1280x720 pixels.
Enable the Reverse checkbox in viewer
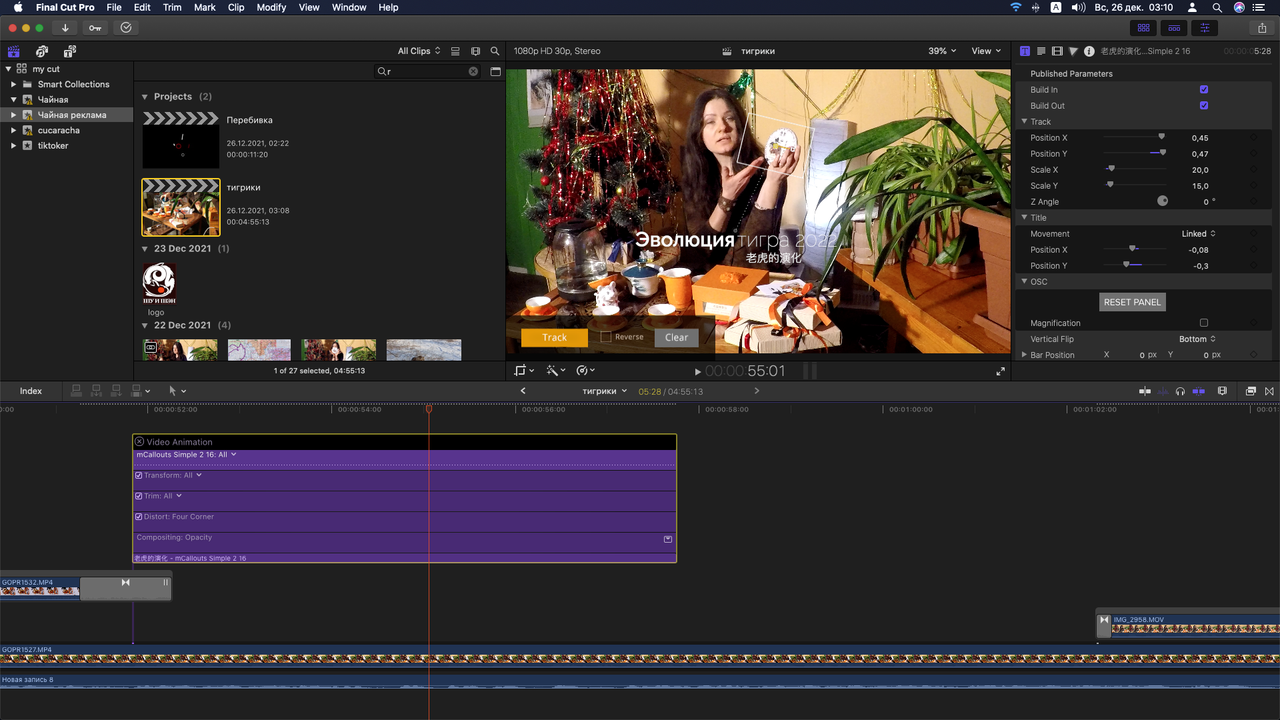(x=606, y=337)
